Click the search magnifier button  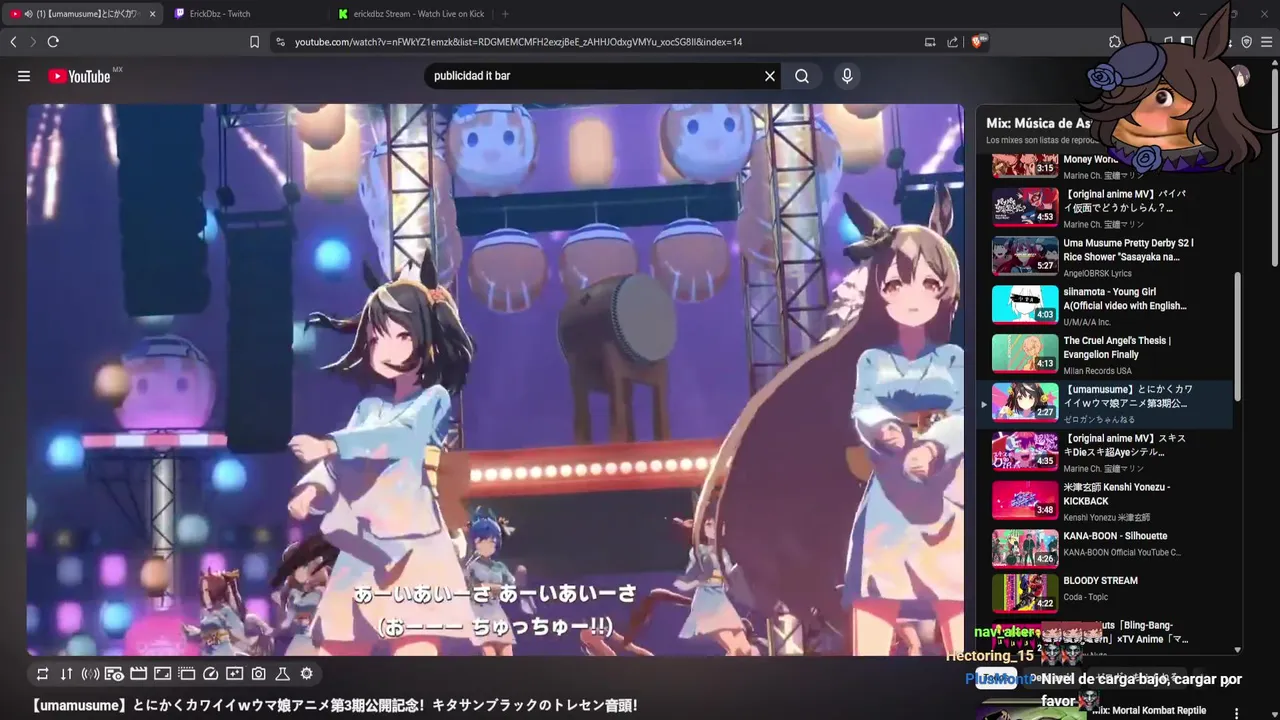coord(802,76)
